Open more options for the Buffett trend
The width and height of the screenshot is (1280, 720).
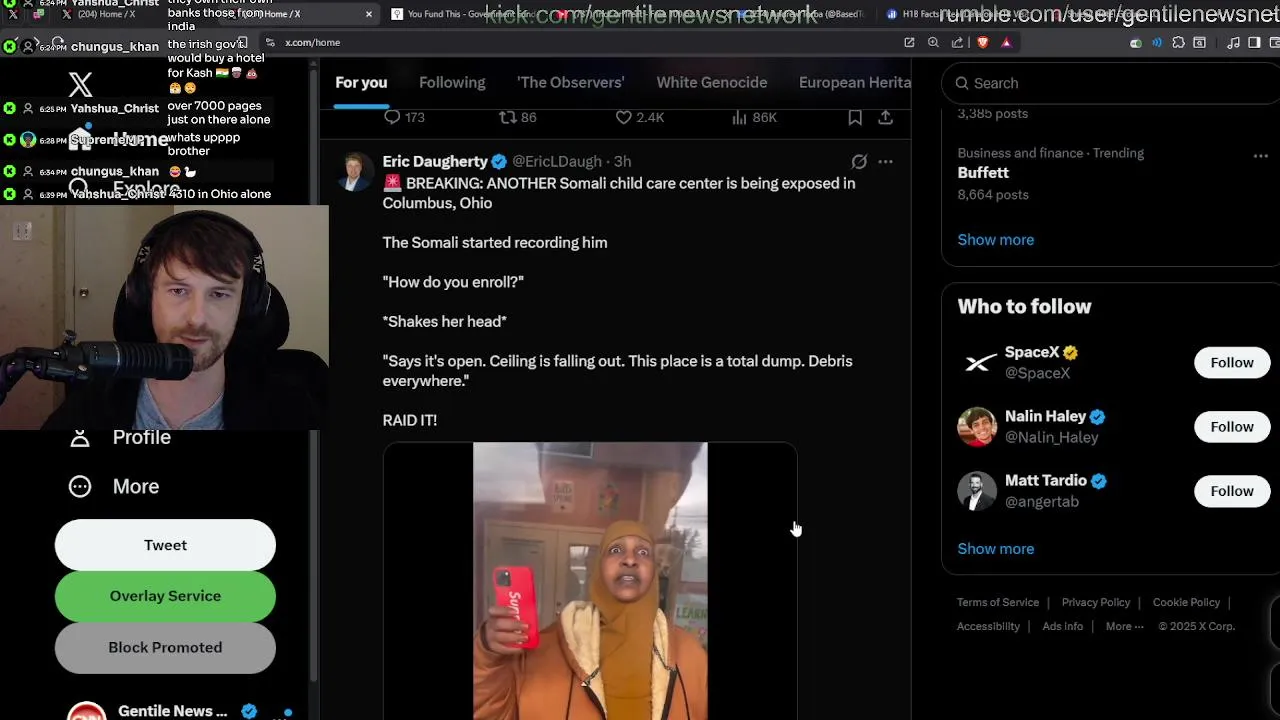pos(1260,156)
